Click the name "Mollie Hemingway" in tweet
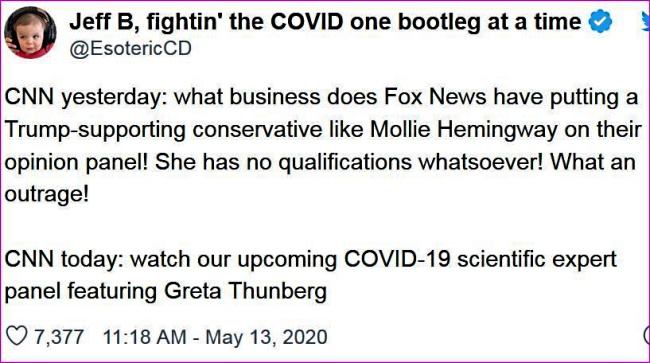Screen dimensions: 650x363 click(x=464, y=130)
